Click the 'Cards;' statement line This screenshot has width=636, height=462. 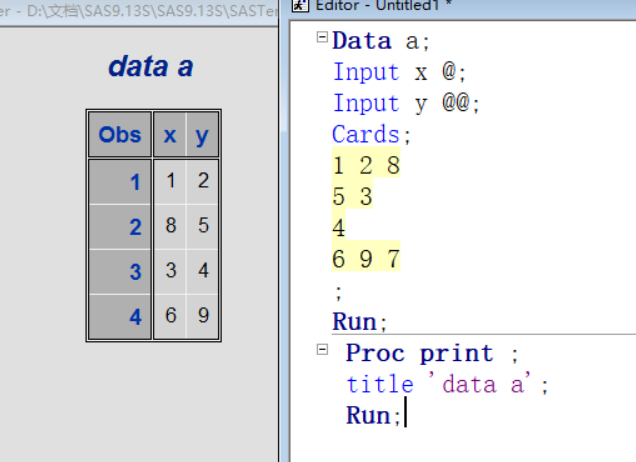pos(371,134)
